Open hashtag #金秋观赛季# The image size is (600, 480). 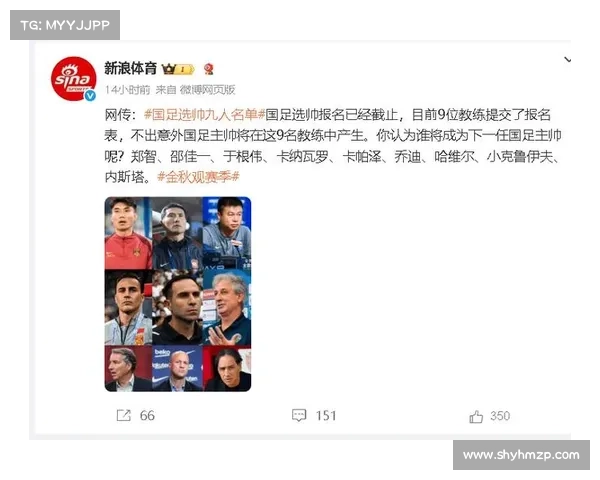click(198, 177)
